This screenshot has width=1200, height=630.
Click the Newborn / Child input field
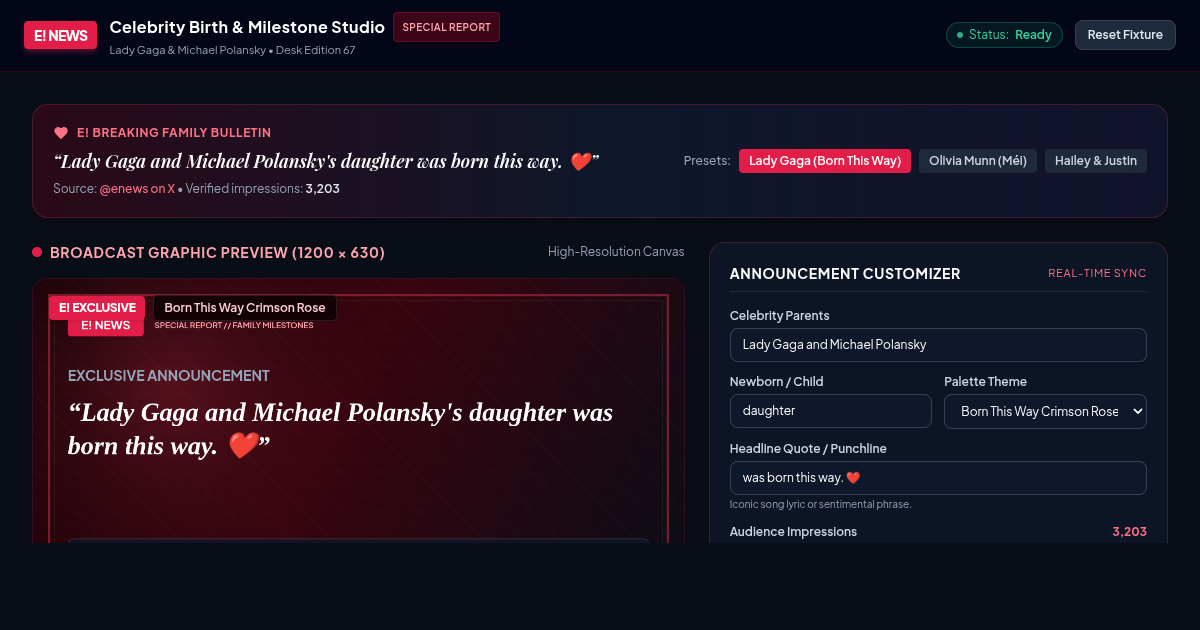tap(831, 411)
